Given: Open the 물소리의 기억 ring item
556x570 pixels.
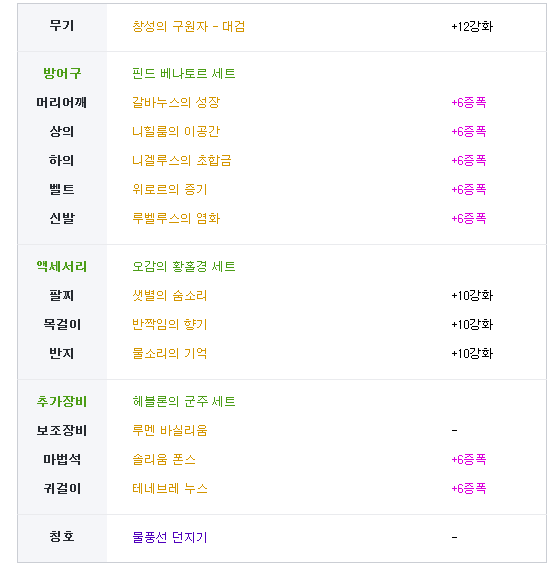Looking at the screenshot, I should point(170,354).
